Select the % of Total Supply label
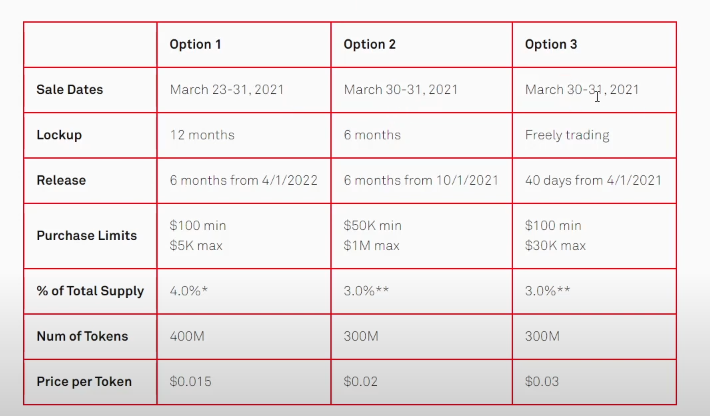The width and height of the screenshot is (710, 416). 90,291
